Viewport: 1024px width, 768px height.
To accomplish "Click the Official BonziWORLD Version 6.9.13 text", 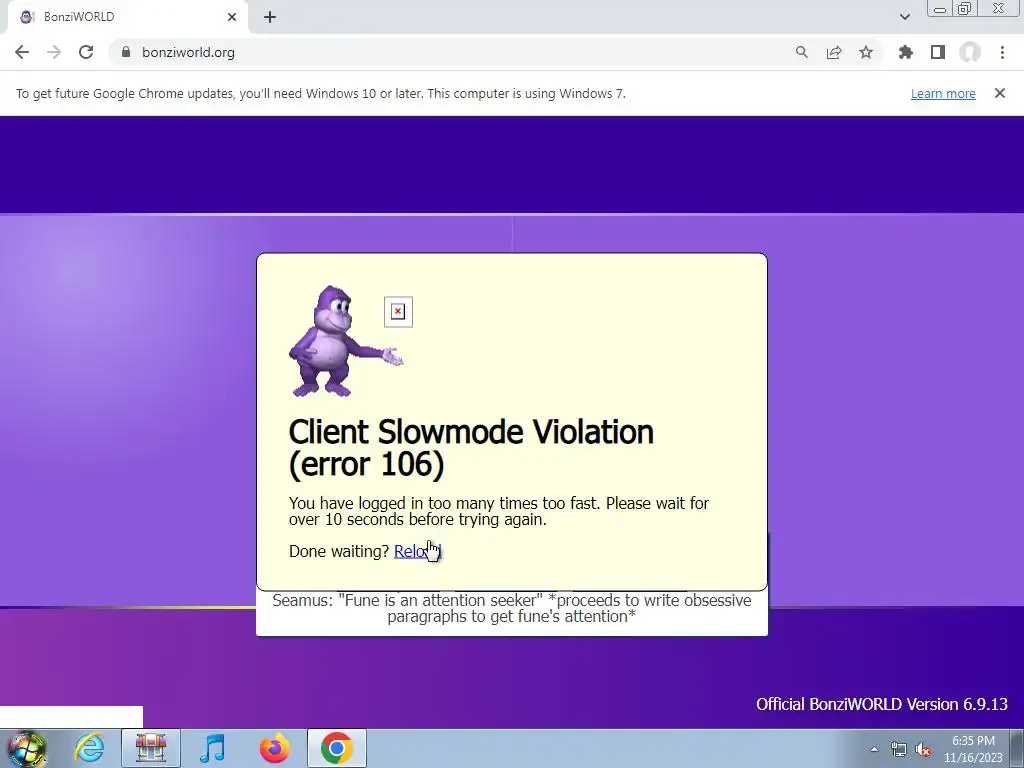I will (x=882, y=704).
